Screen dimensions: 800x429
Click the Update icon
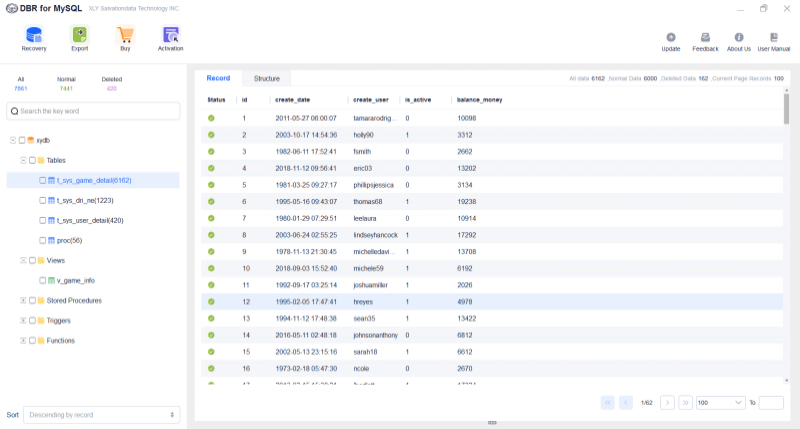671,38
